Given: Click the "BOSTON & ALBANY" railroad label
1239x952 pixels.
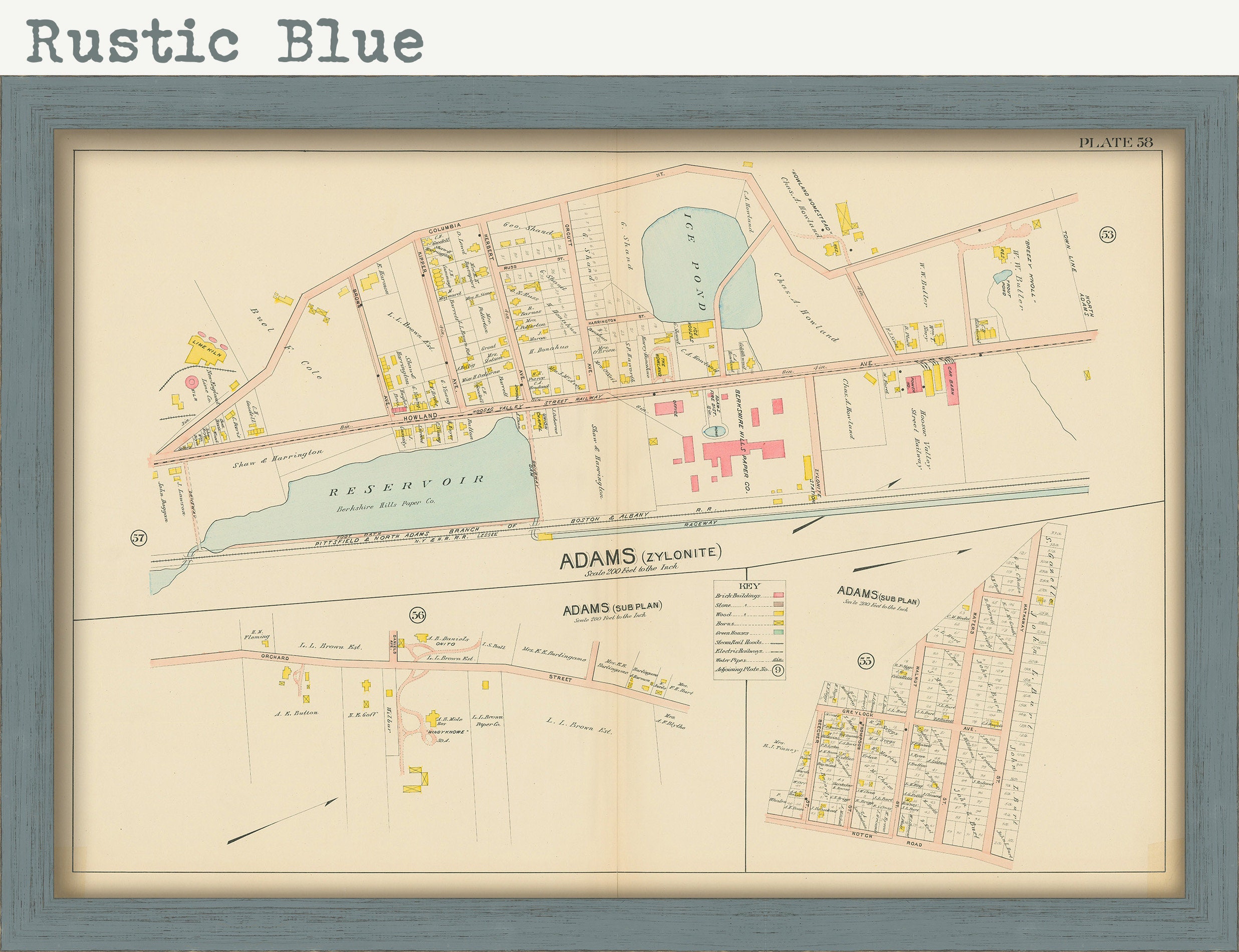Looking at the screenshot, I should 609,517.
